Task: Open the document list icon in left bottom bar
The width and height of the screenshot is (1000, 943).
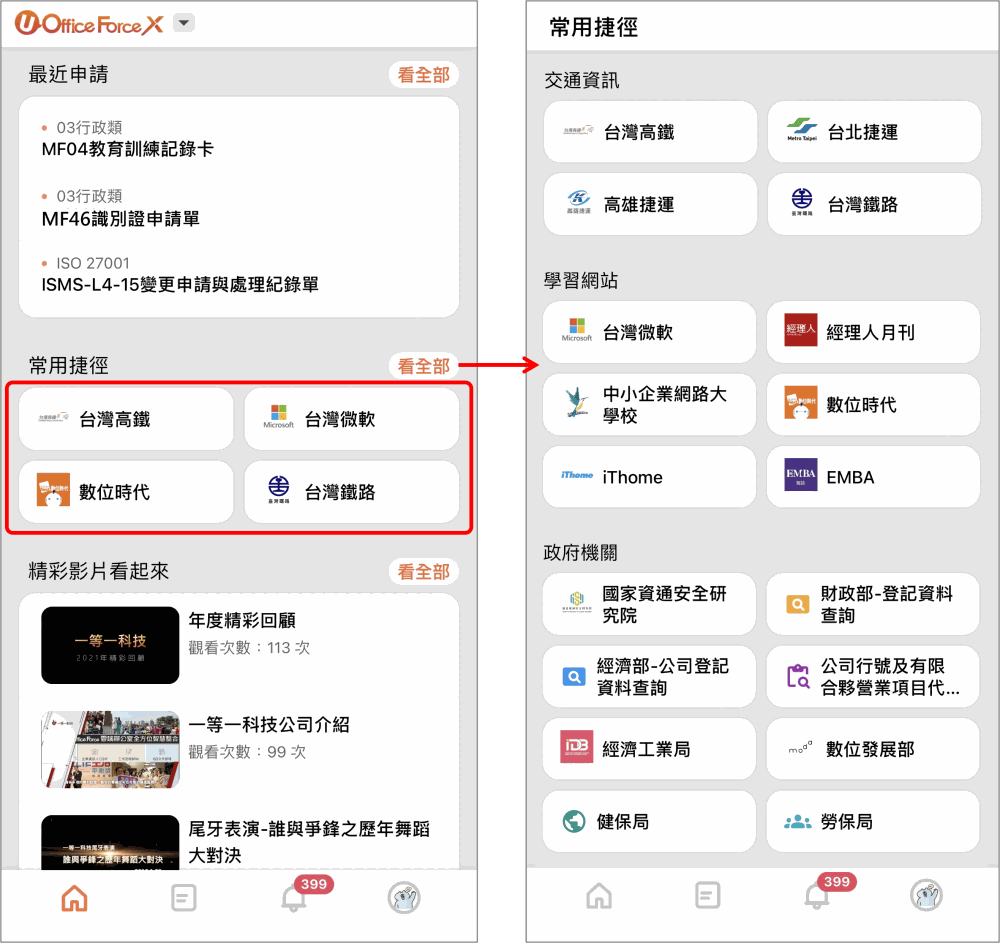Action: pyautogui.click(x=184, y=898)
